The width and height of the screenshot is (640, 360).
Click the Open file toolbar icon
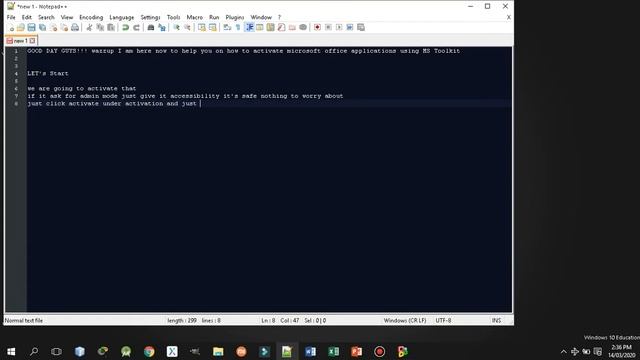pos(21,27)
